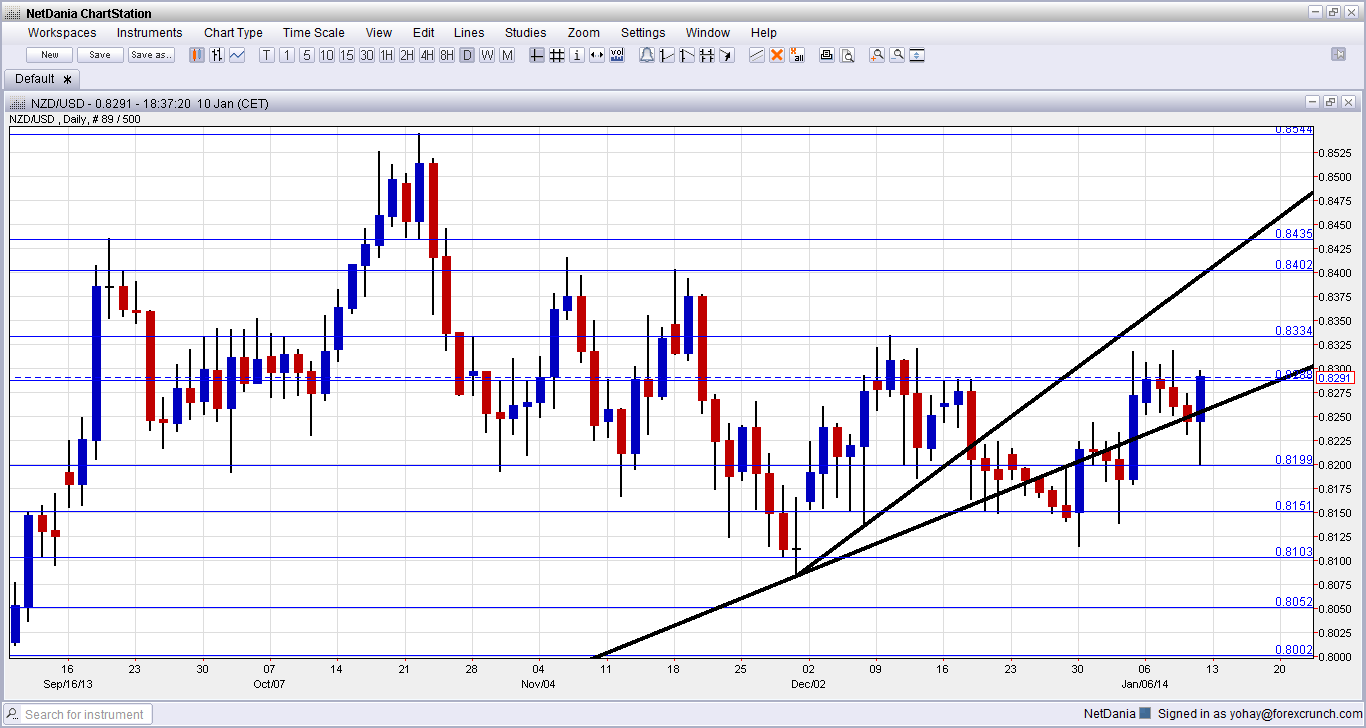Click the zoom in magnifier icon

[877, 55]
